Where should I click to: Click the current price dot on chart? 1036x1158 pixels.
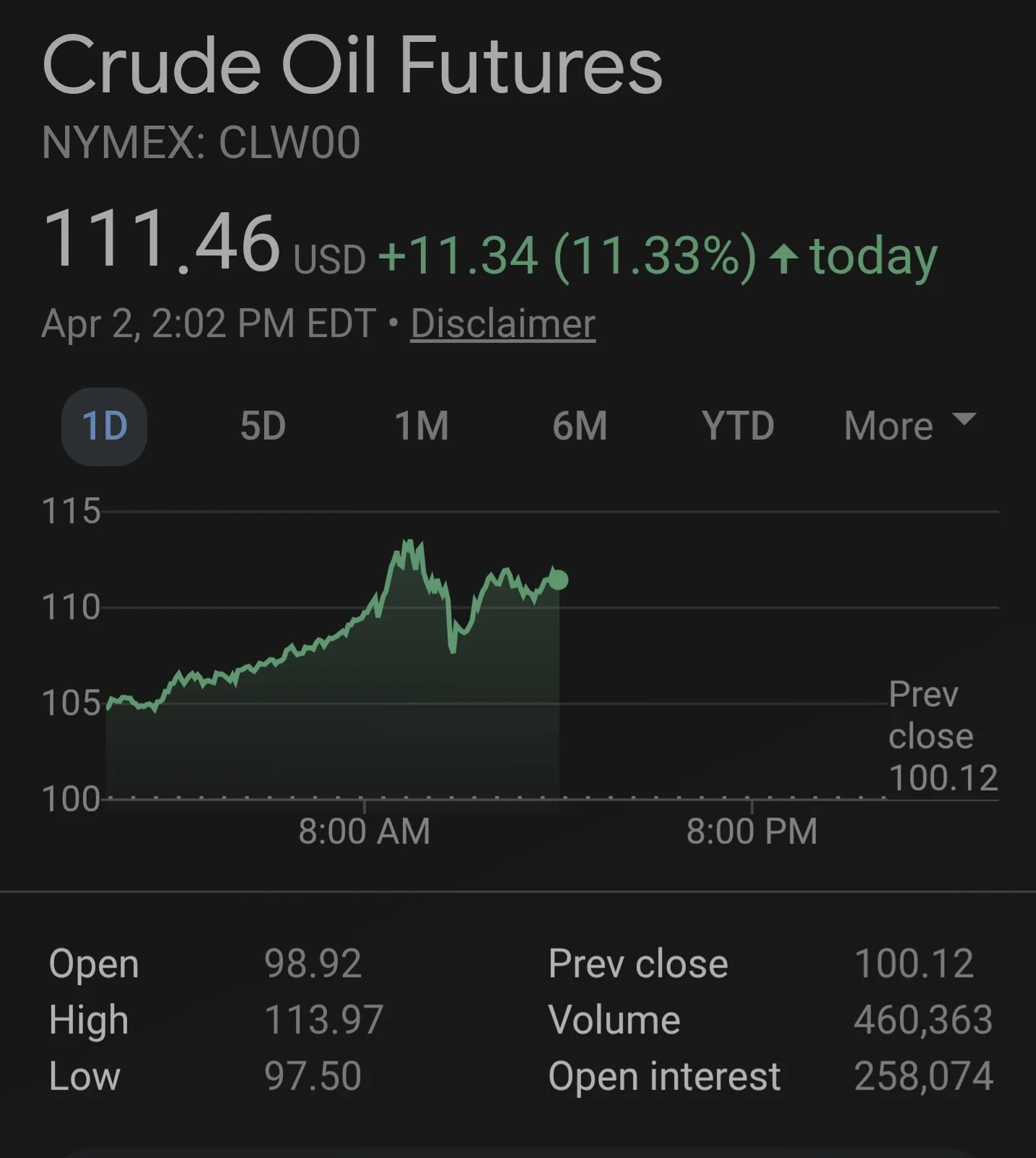click(559, 580)
